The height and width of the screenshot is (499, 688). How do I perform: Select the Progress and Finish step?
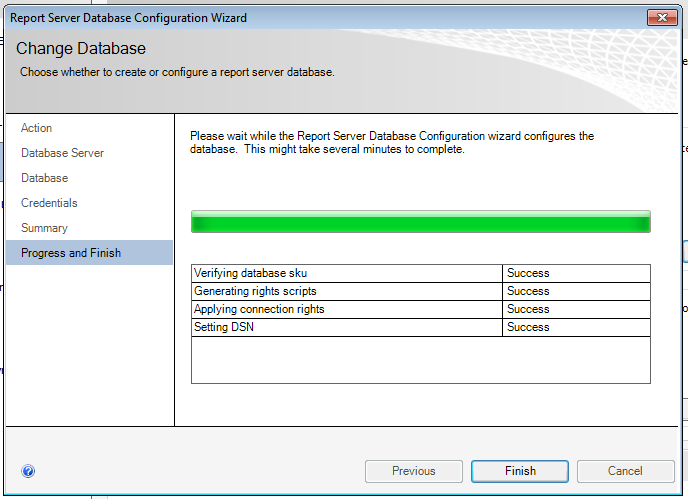coord(90,252)
